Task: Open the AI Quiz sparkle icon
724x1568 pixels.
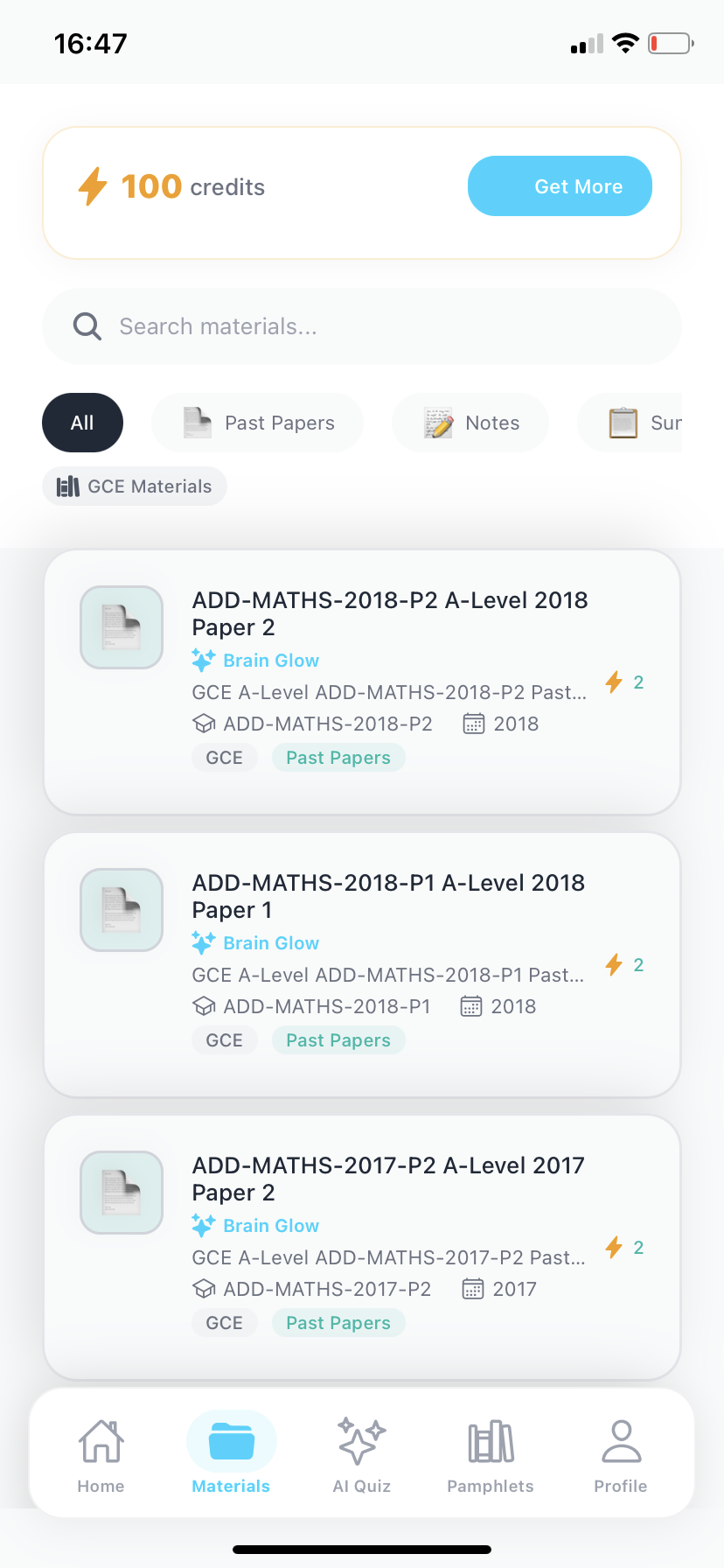Action: [x=361, y=1440]
